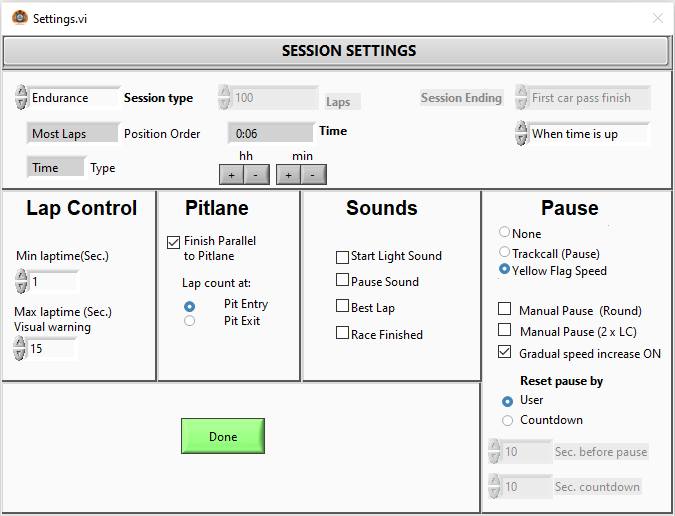Enable the Pause Sound checkbox

(343, 281)
